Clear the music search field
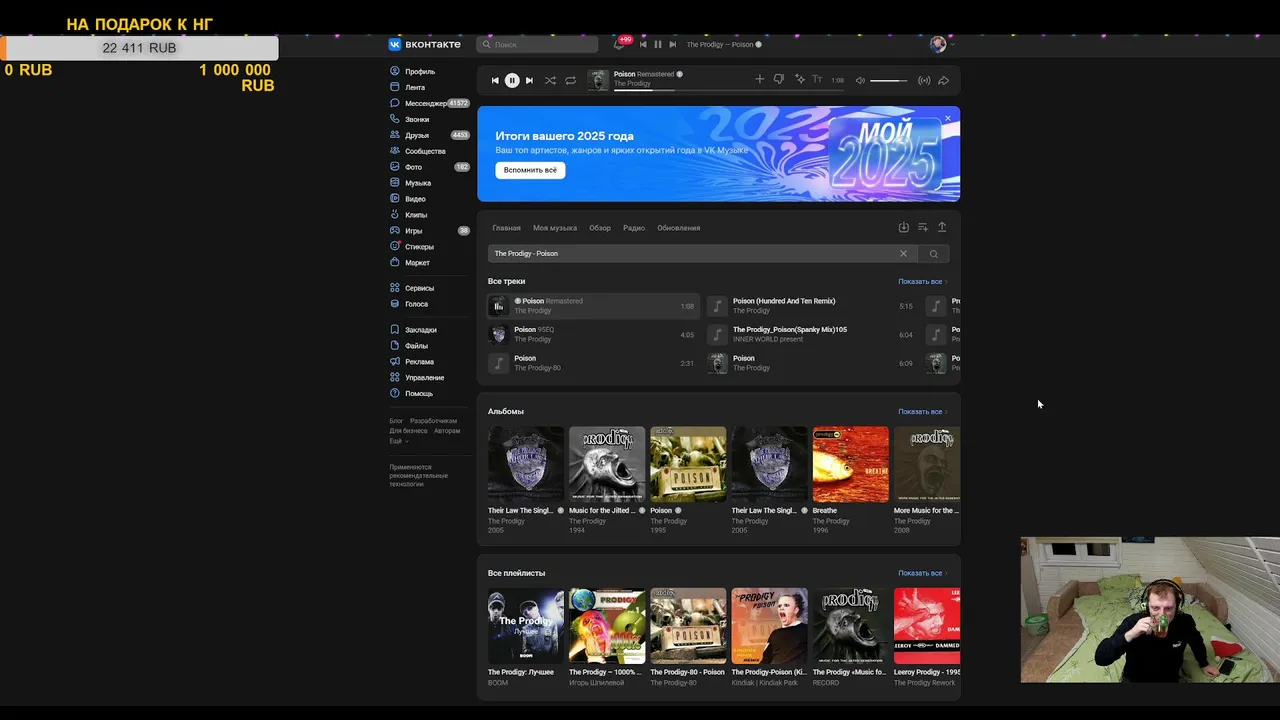 click(x=903, y=254)
